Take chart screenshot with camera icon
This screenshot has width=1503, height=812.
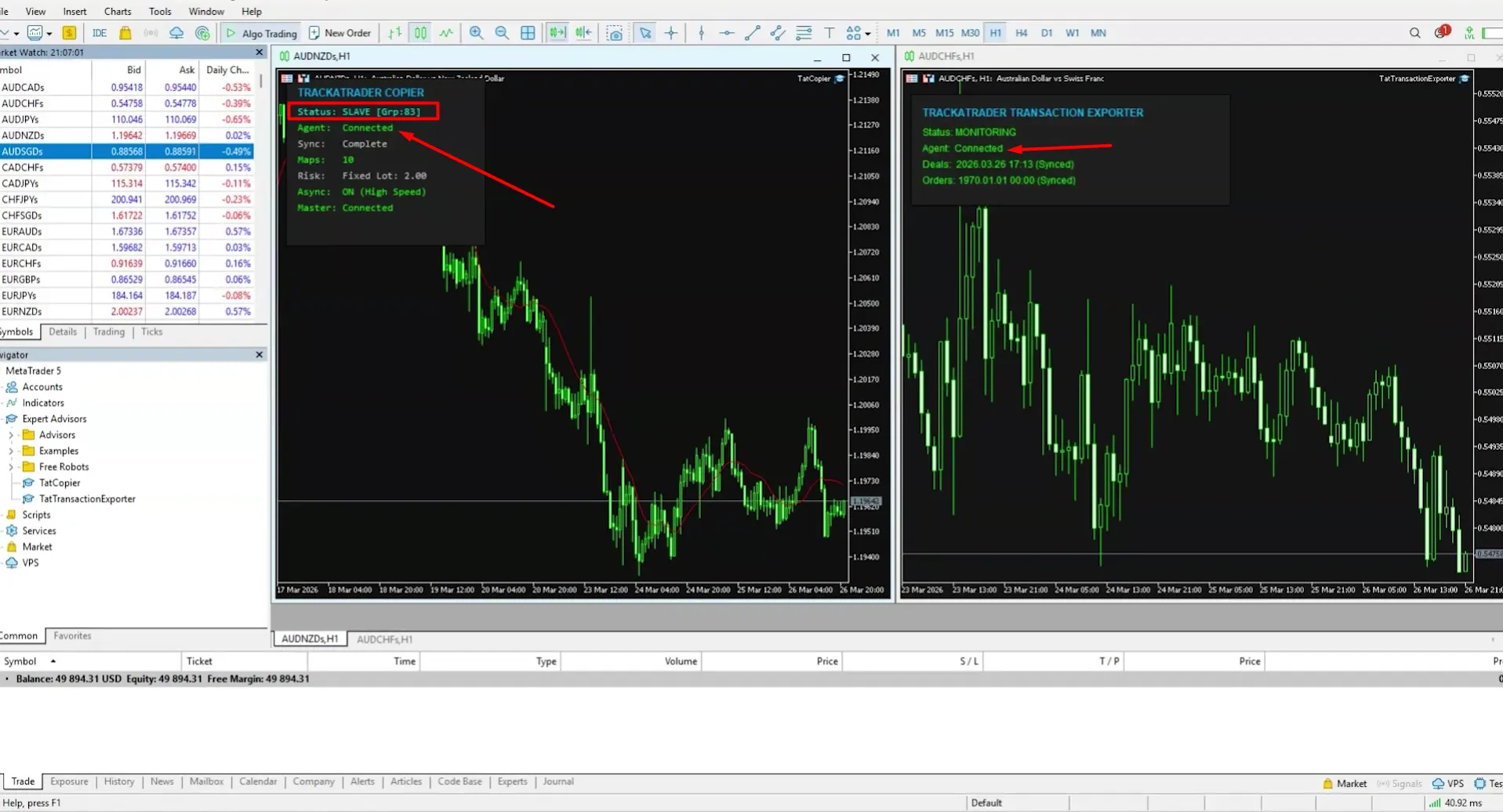point(615,33)
